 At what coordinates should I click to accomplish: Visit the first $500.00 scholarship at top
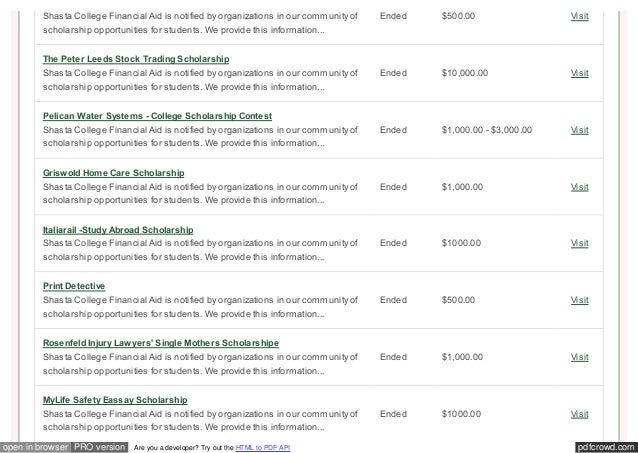pyautogui.click(x=579, y=16)
